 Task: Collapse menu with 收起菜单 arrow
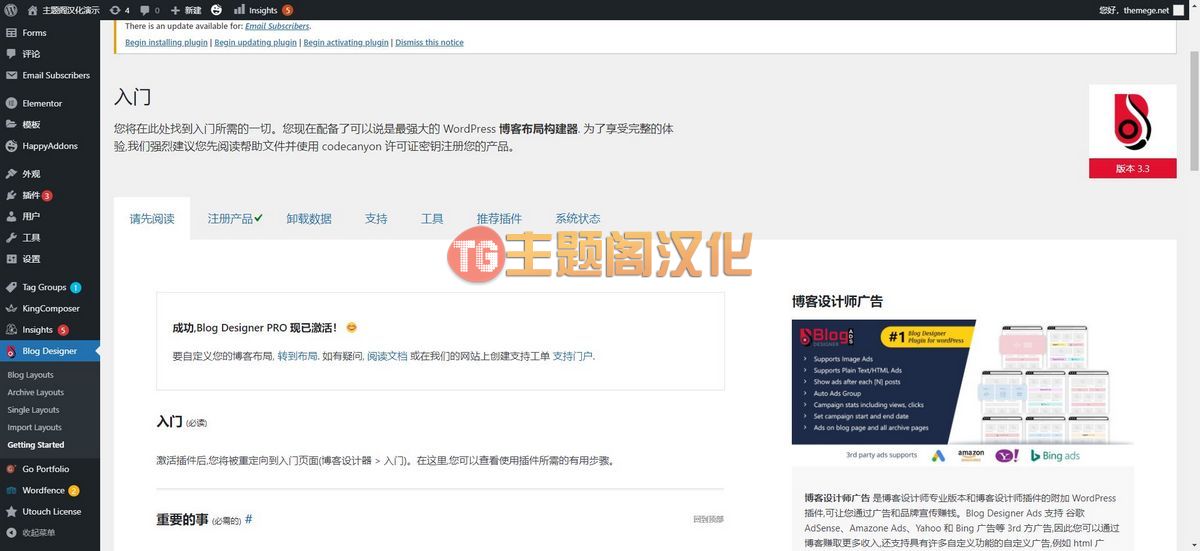[11, 532]
